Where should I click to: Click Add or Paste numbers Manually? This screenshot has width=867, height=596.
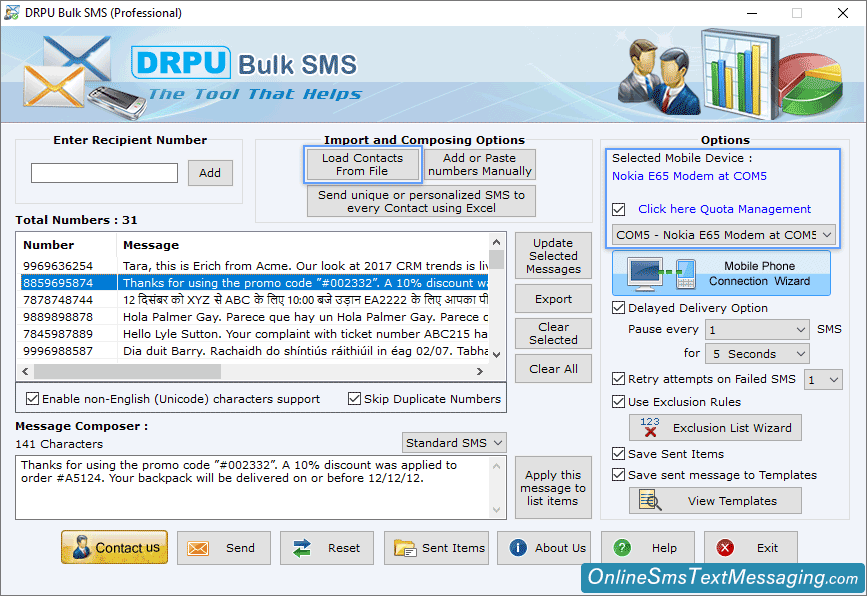pos(479,164)
